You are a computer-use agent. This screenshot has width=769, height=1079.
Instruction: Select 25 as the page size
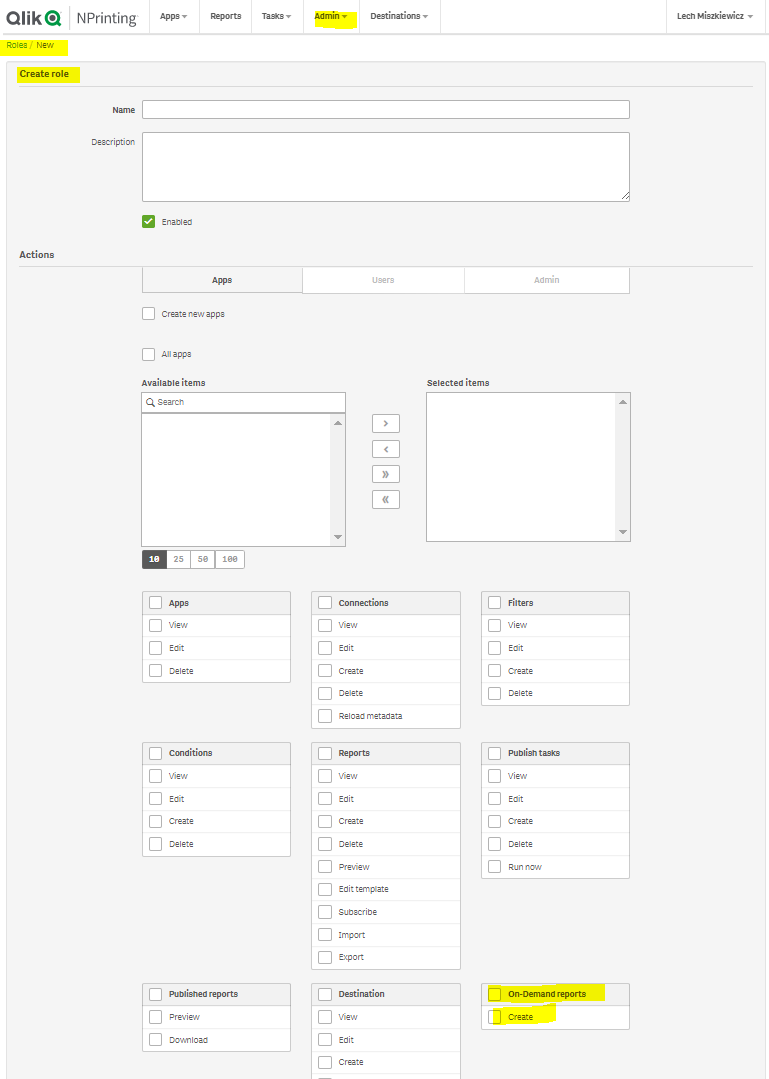click(178, 559)
